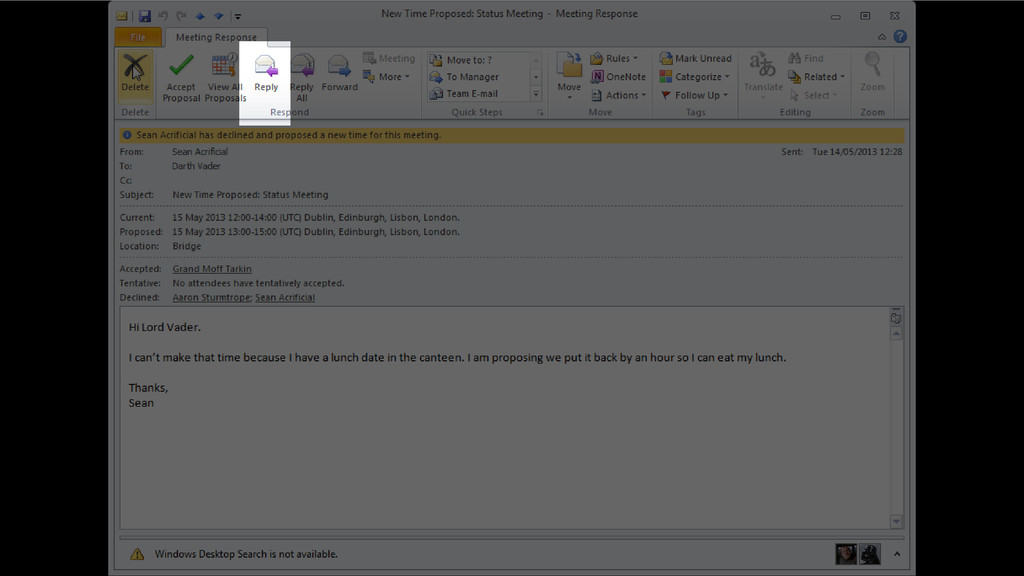
Task: Send the message to OneNote
Action: click(x=618, y=76)
